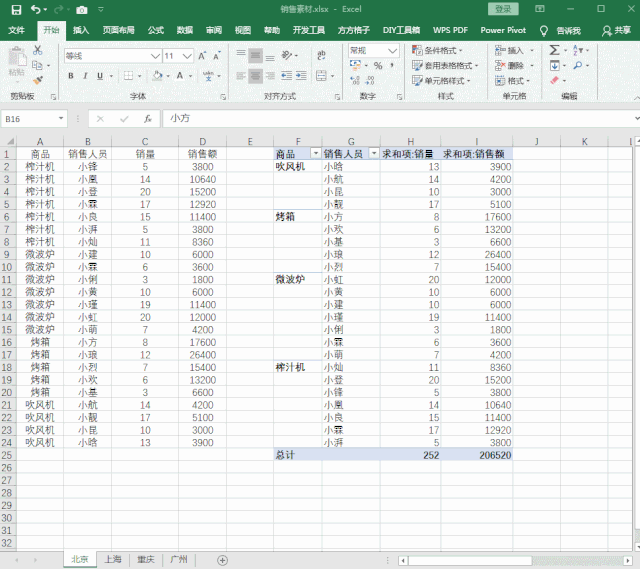
Task: Toggle middle vertical alignment
Action: click(256, 55)
